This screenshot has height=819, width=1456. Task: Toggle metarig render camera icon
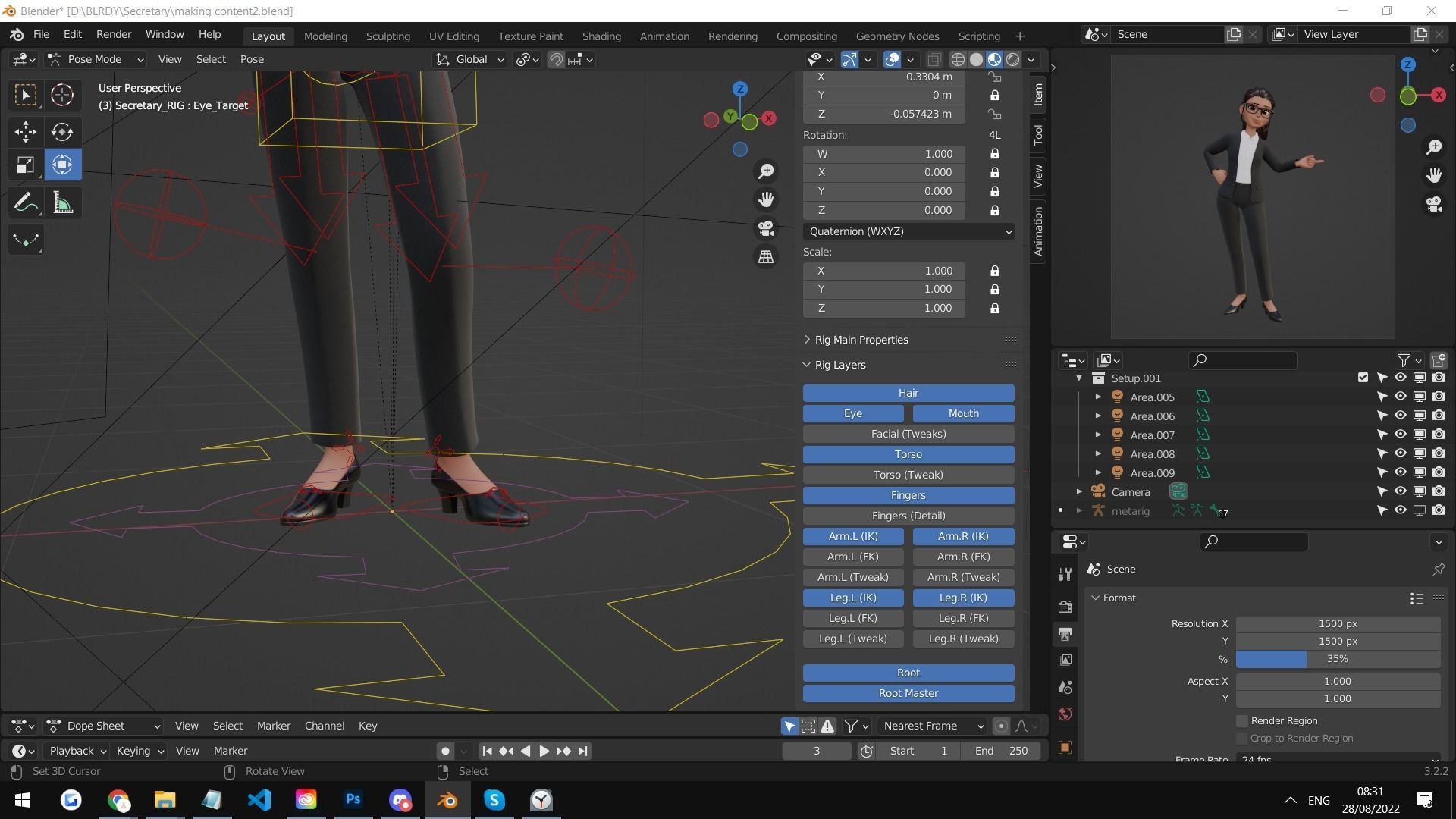[1438, 510]
